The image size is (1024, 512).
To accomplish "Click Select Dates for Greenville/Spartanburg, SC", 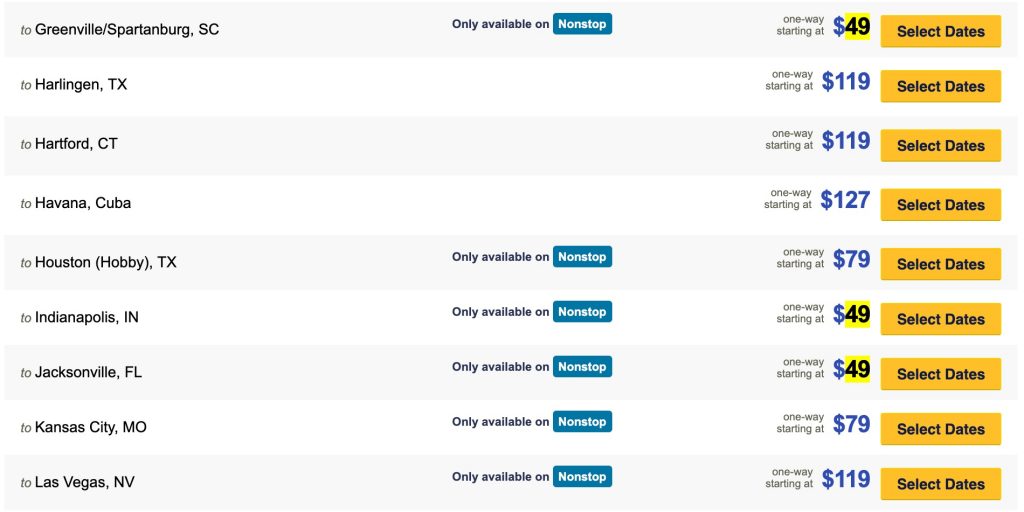I will pyautogui.click(x=940, y=31).
